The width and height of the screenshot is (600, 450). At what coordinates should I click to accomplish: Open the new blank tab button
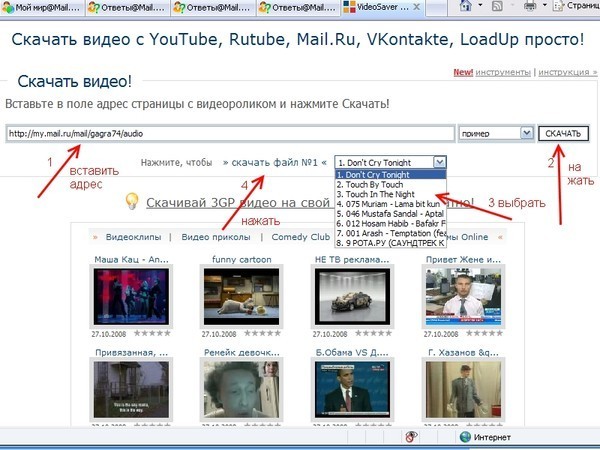point(436,8)
